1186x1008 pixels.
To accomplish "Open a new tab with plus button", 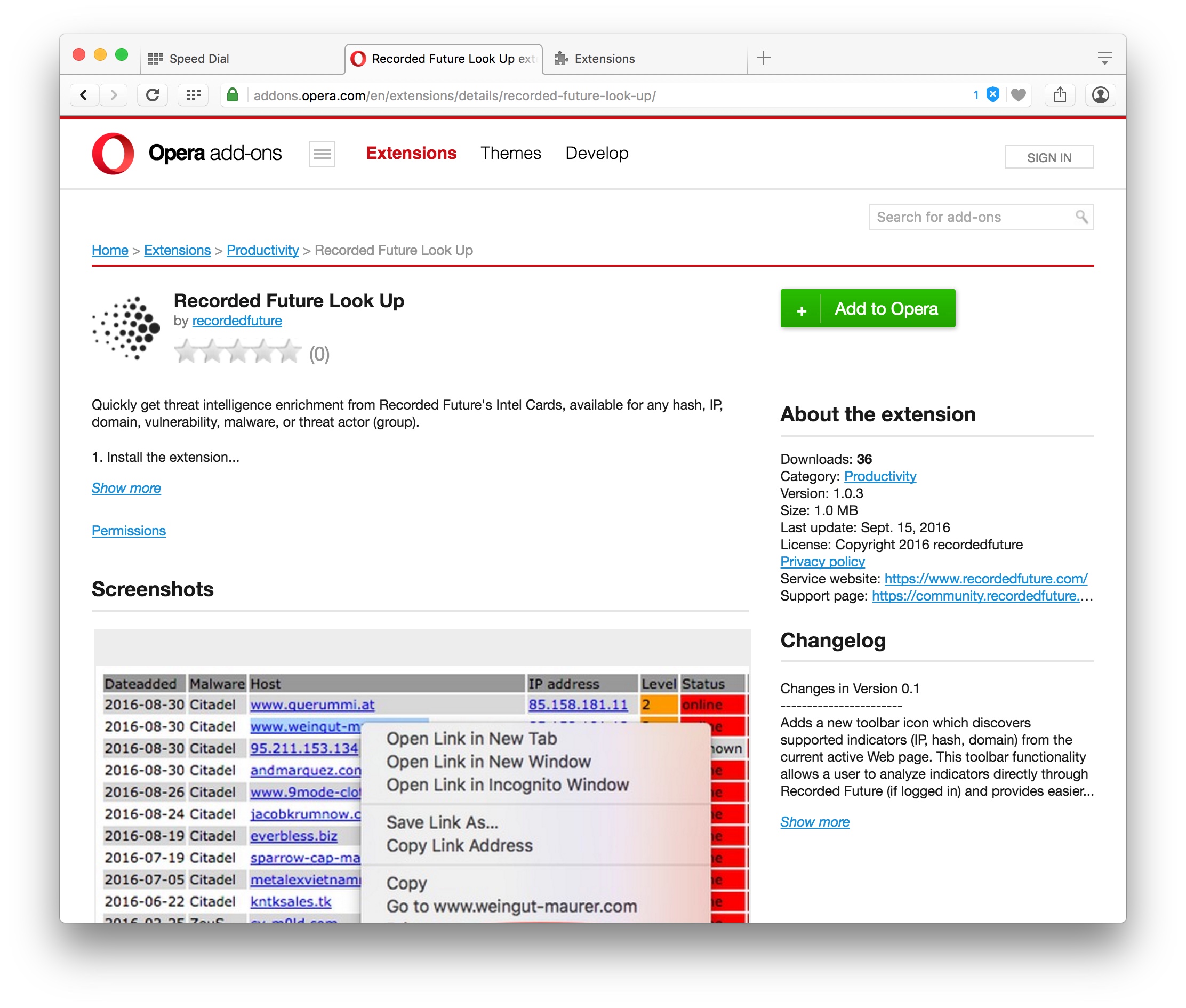I will coord(763,58).
